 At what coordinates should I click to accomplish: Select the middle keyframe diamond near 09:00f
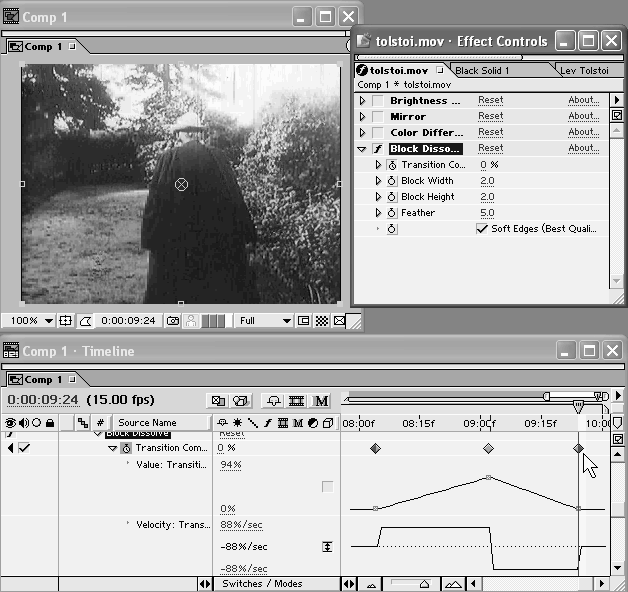488,449
